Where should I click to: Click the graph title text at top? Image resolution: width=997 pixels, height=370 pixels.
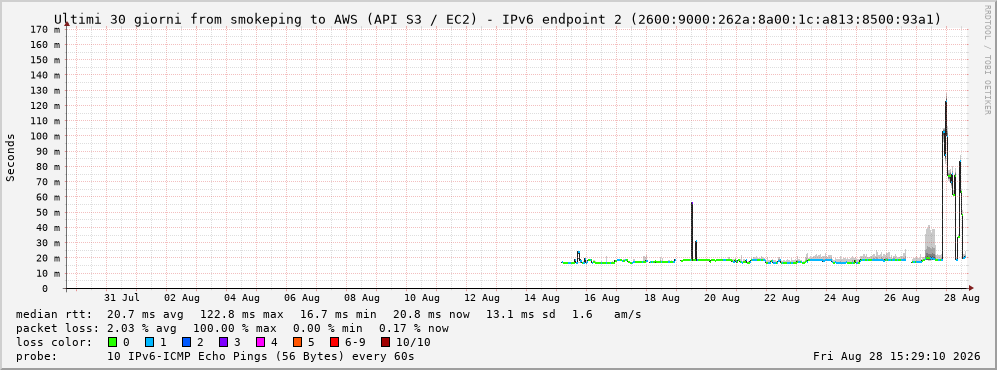[x=497, y=19]
